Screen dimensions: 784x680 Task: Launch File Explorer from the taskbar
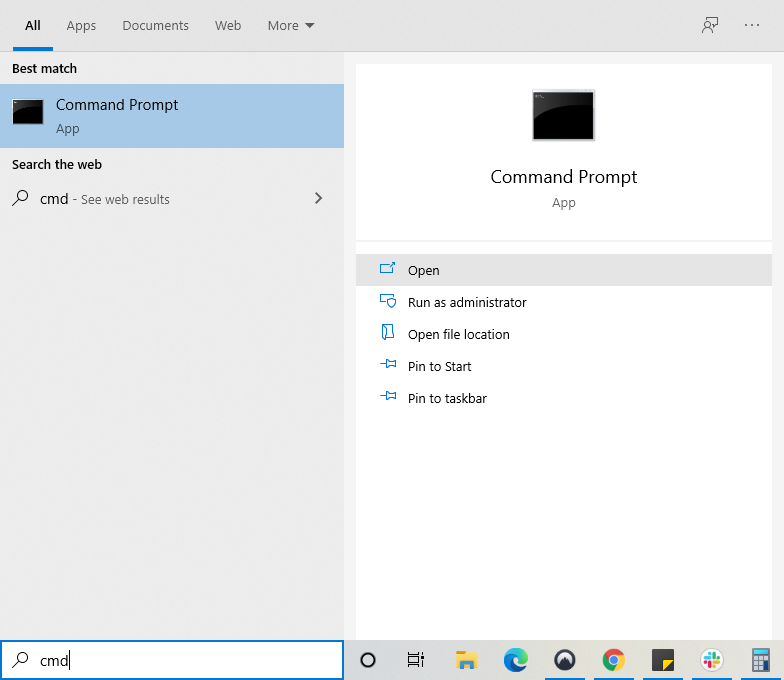click(466, 660)
